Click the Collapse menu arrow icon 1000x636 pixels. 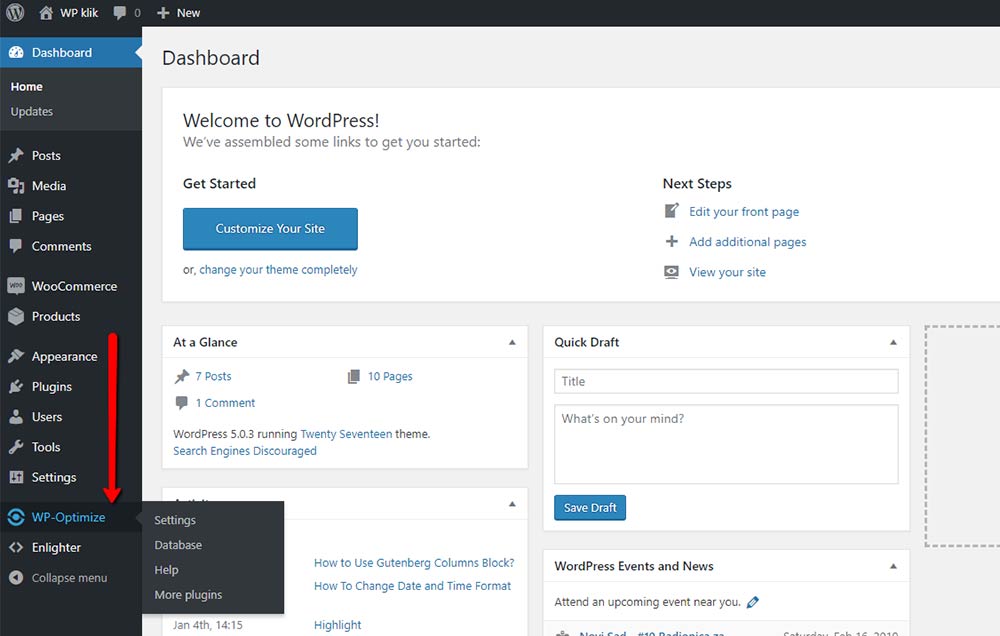[x=16, y=577]
